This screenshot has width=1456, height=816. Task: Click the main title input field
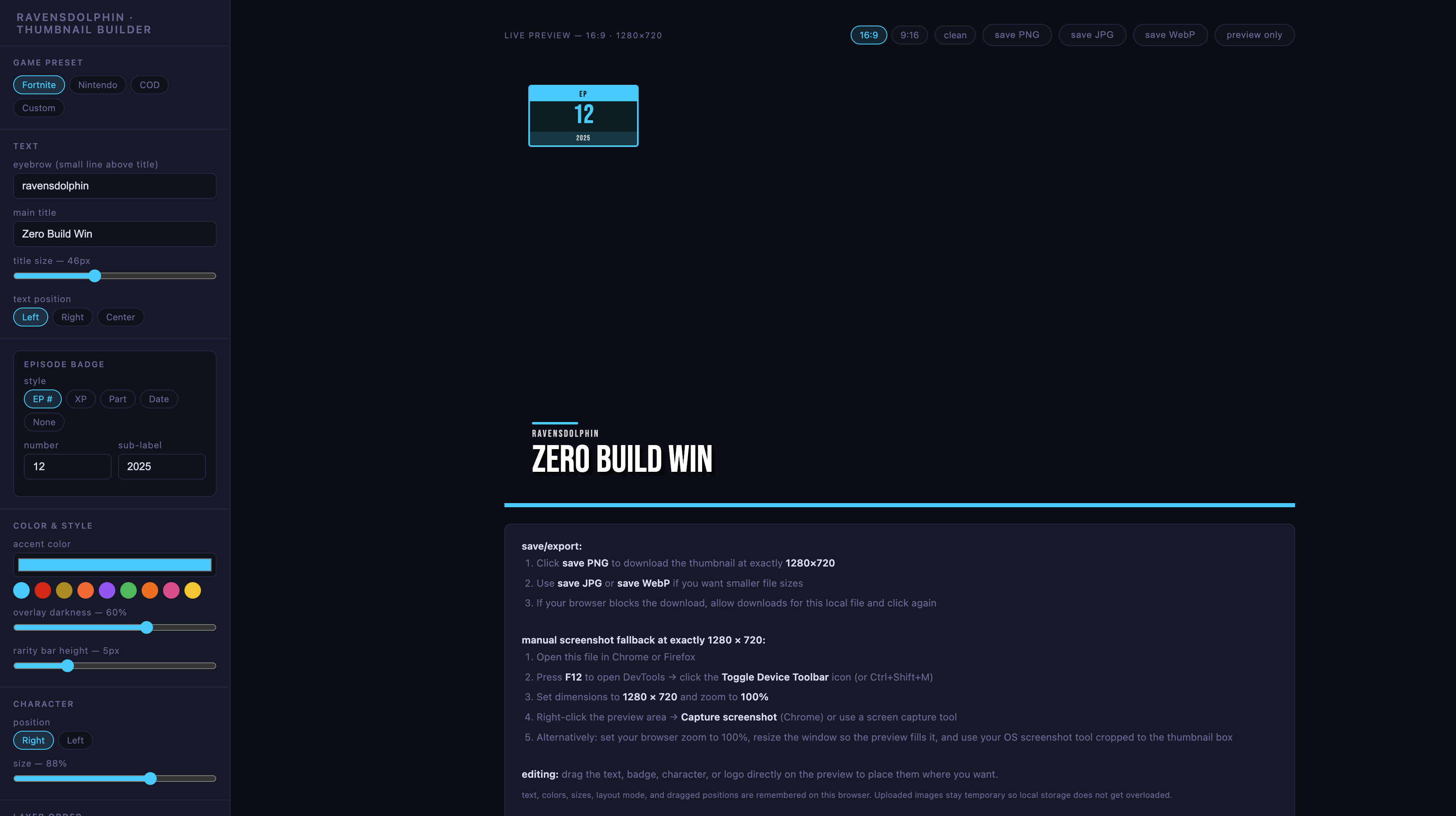[x=115, y=234]
